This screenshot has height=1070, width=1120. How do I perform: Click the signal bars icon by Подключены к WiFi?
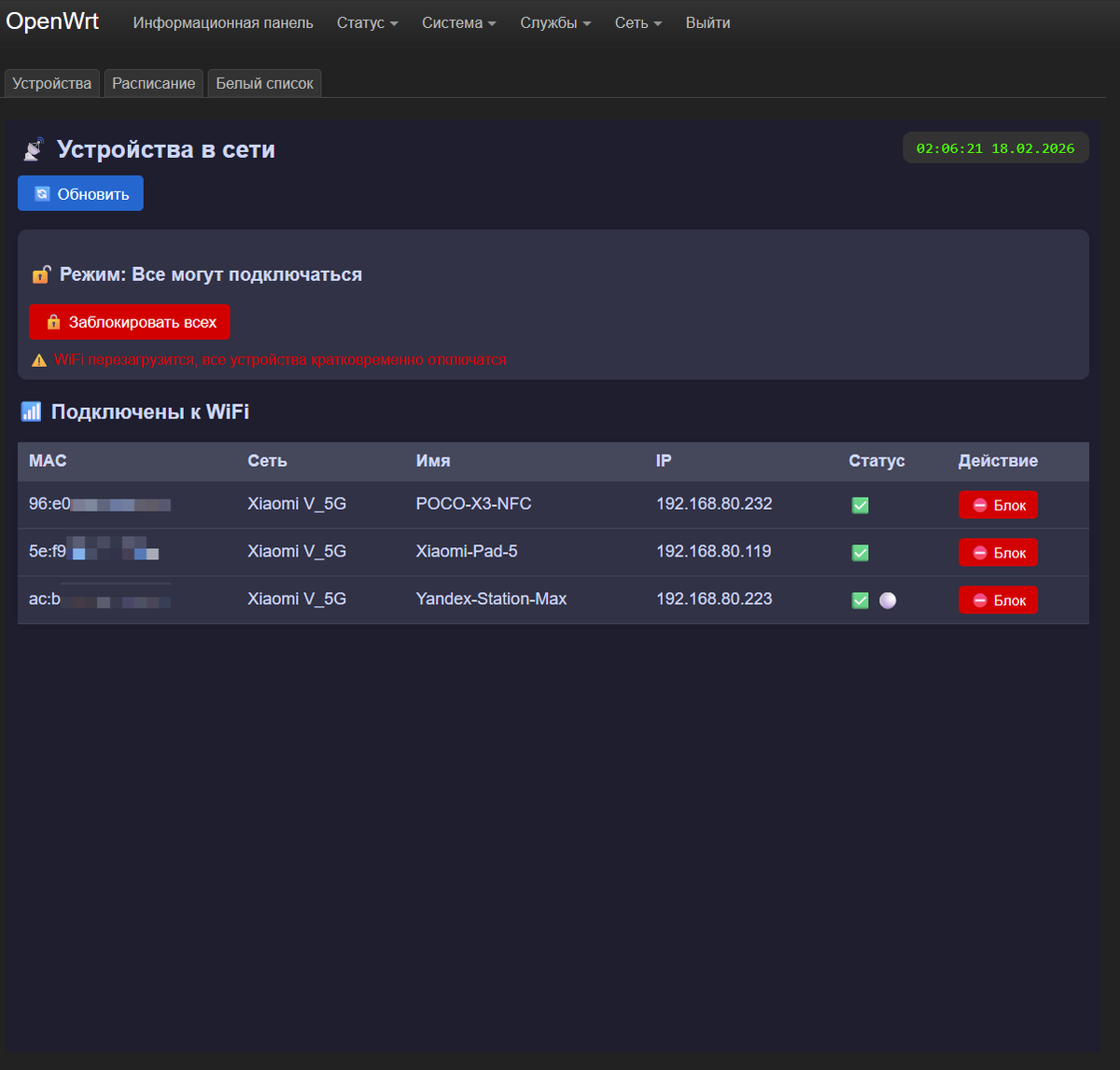(32, 412)
